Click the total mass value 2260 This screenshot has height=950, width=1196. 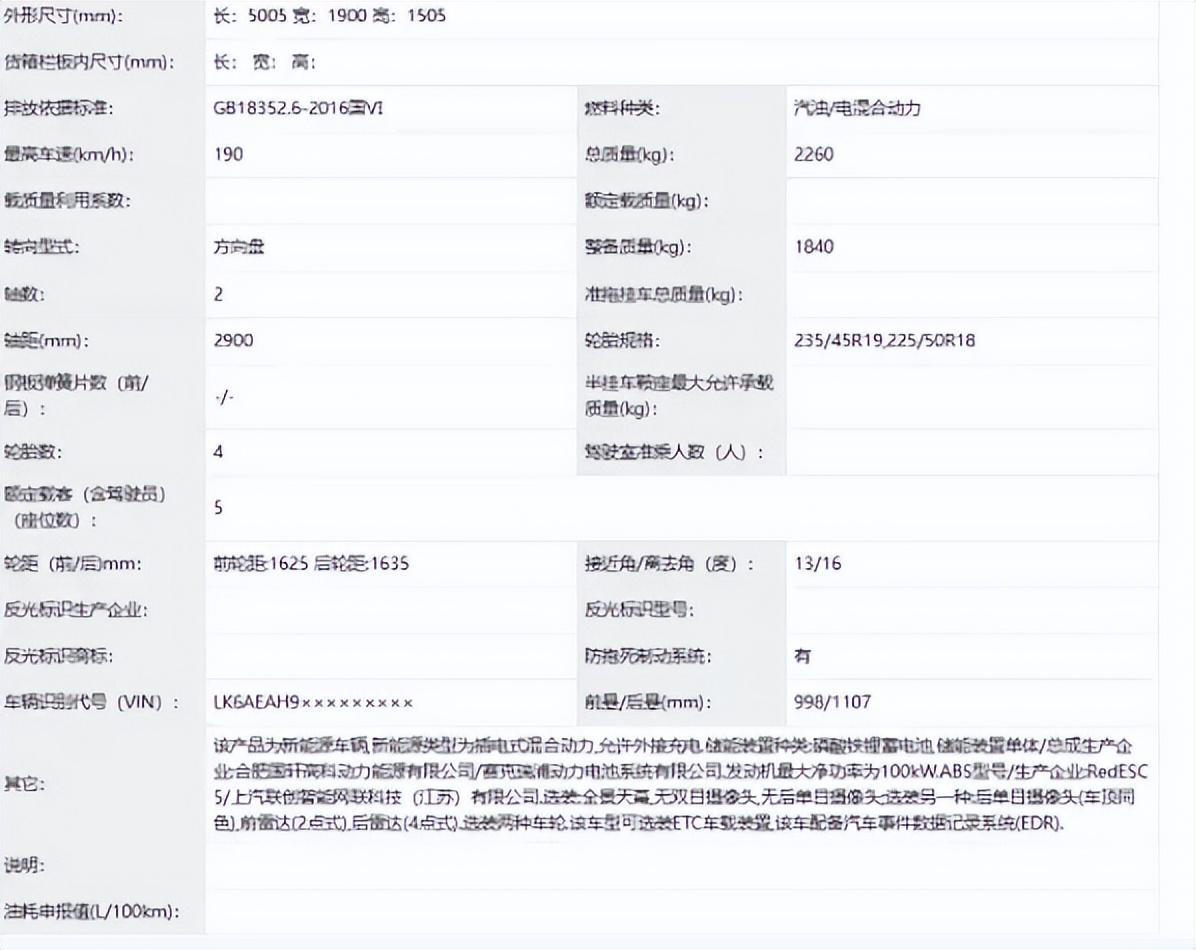point(814,154)
